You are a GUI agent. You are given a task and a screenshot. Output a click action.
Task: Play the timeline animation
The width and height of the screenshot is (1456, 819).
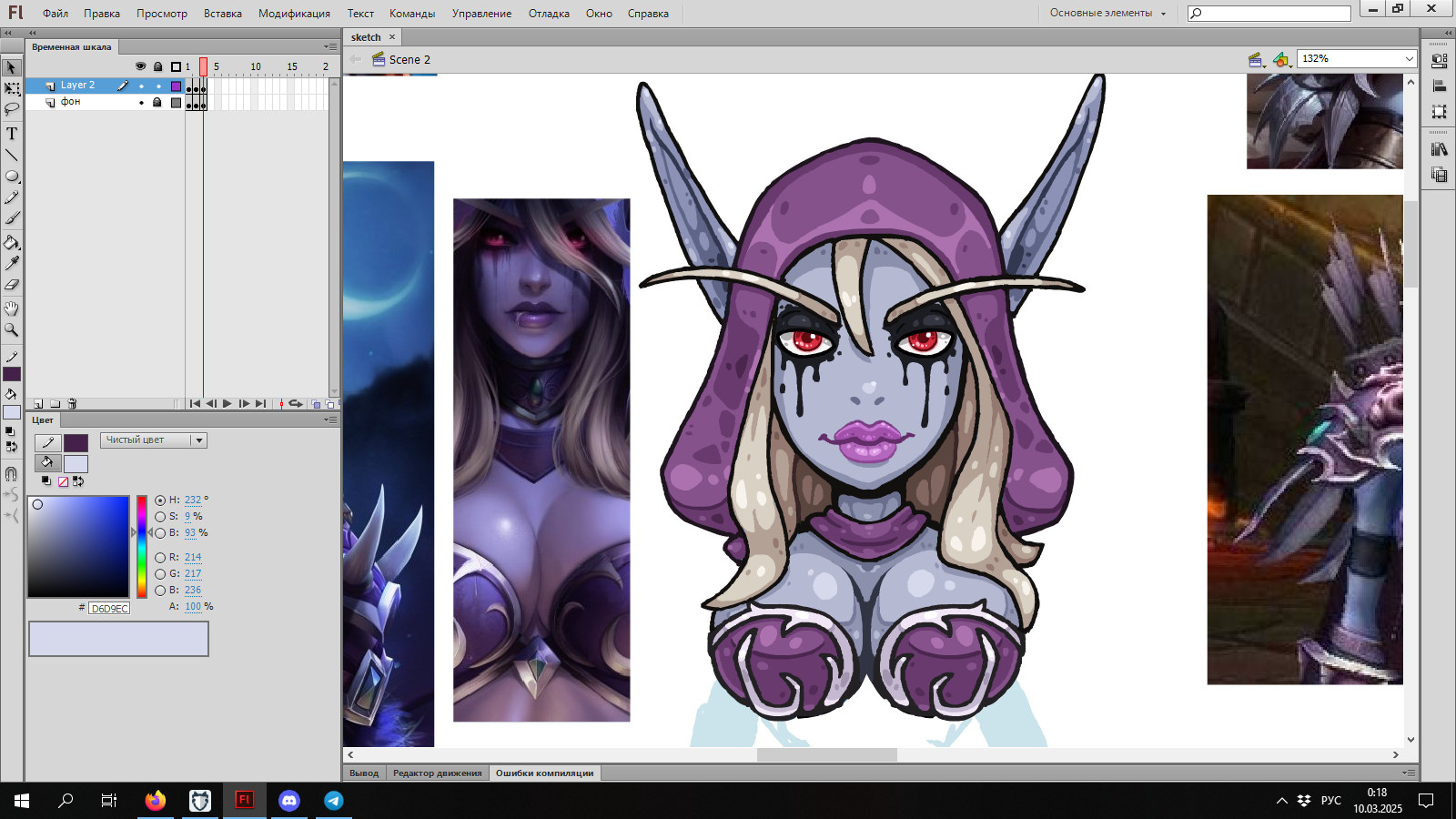[227, 404]
